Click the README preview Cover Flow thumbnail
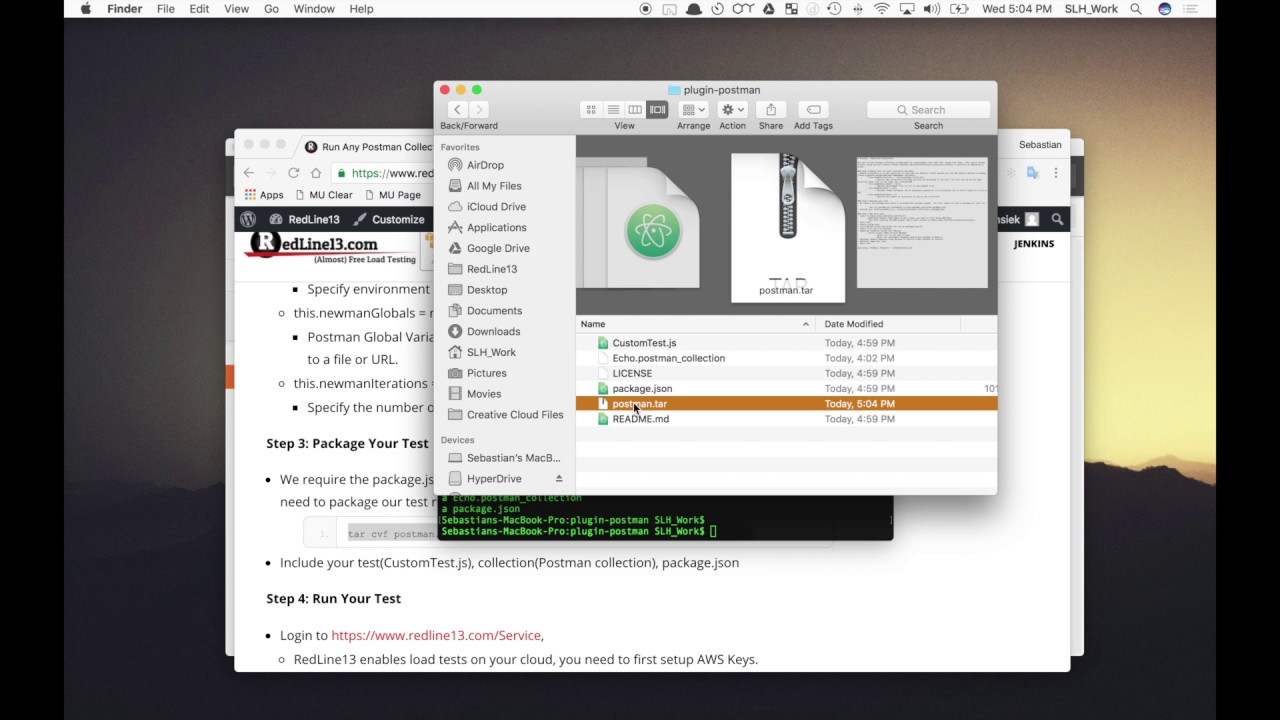Viewport: 1280px width, 720px height. [922, 223]
